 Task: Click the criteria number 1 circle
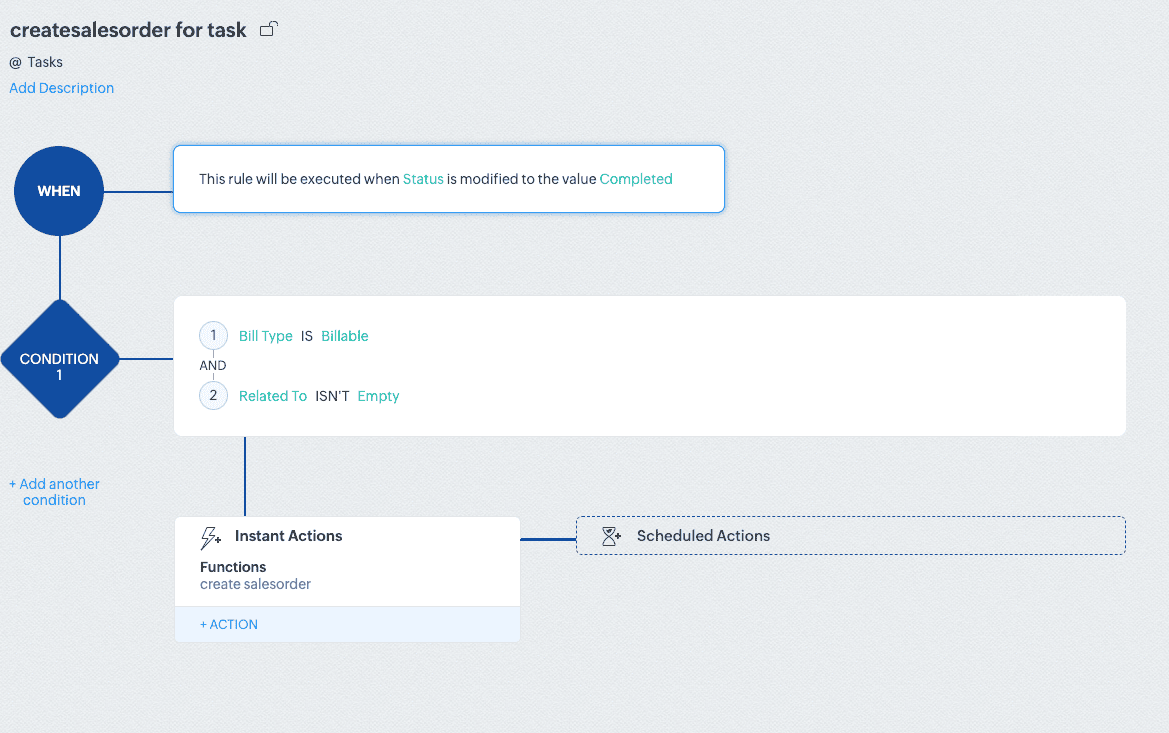[x=213, y=336]
